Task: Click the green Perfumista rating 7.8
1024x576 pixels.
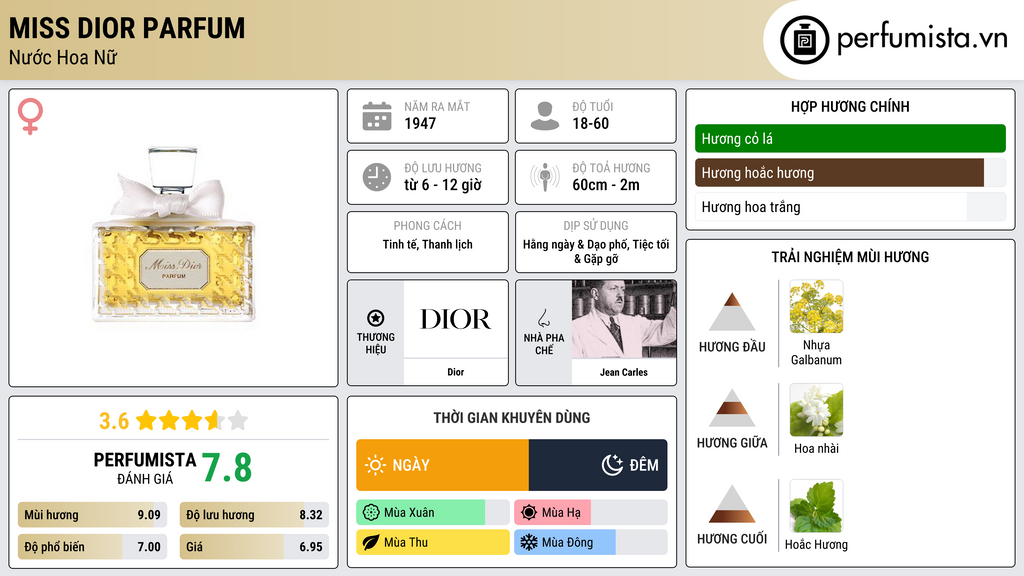Action: (x=227, y=468)
